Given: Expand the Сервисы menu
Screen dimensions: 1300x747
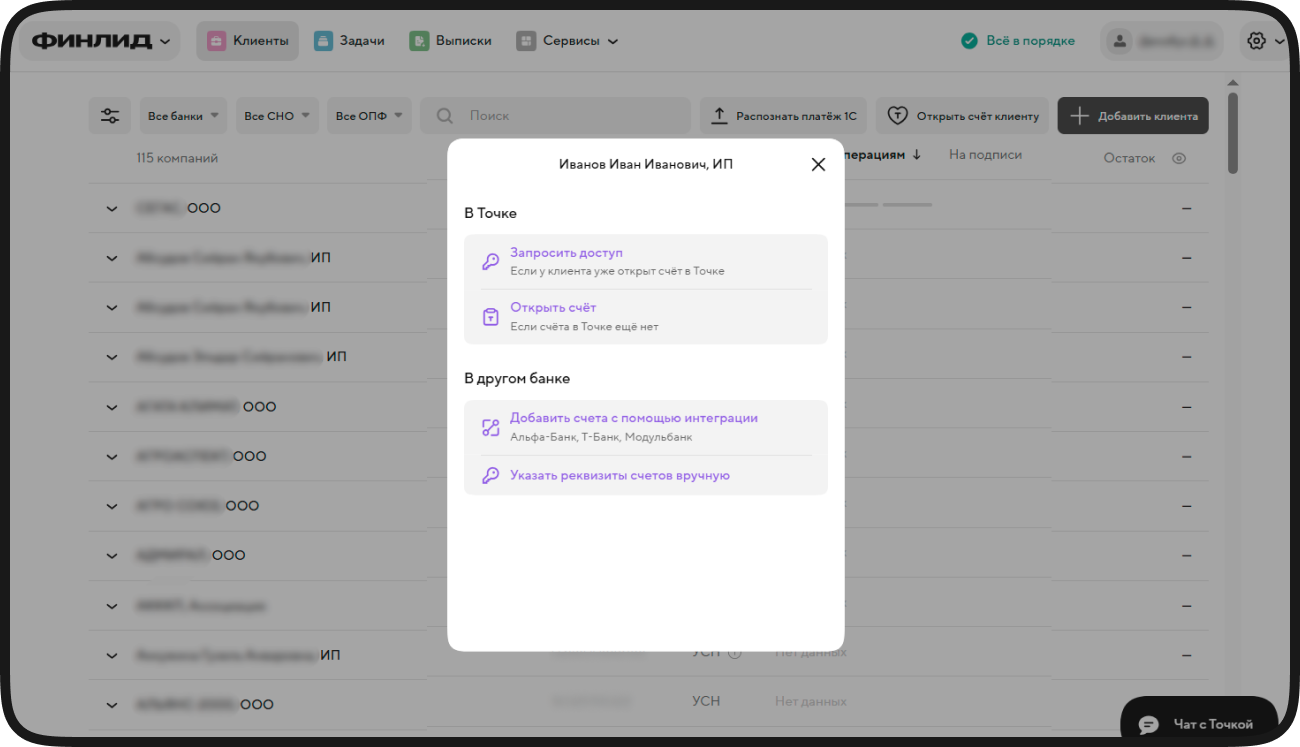Looking at the screenshot, I should 567,41.
